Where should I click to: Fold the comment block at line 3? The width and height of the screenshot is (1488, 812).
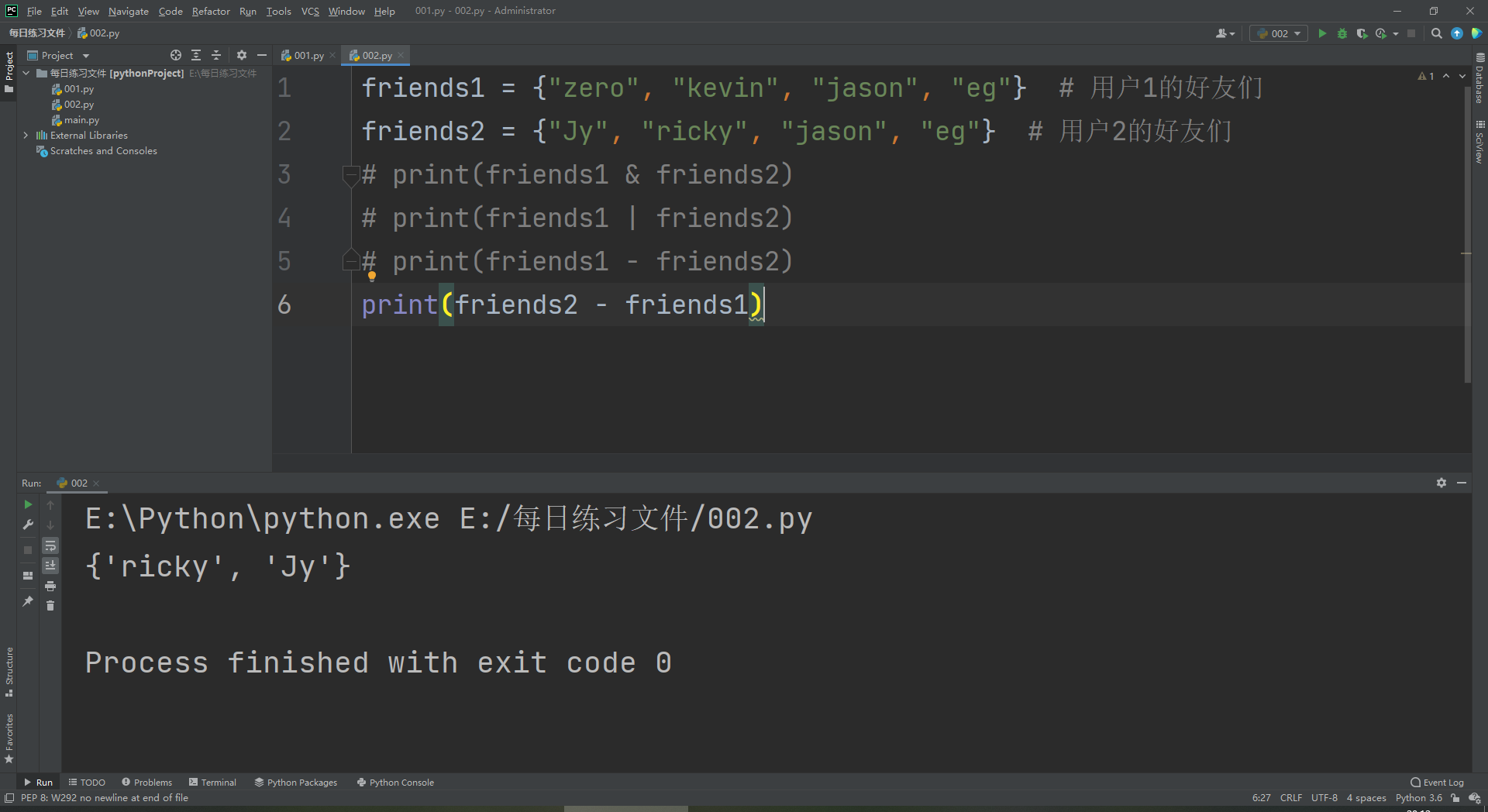click(350, 176)
